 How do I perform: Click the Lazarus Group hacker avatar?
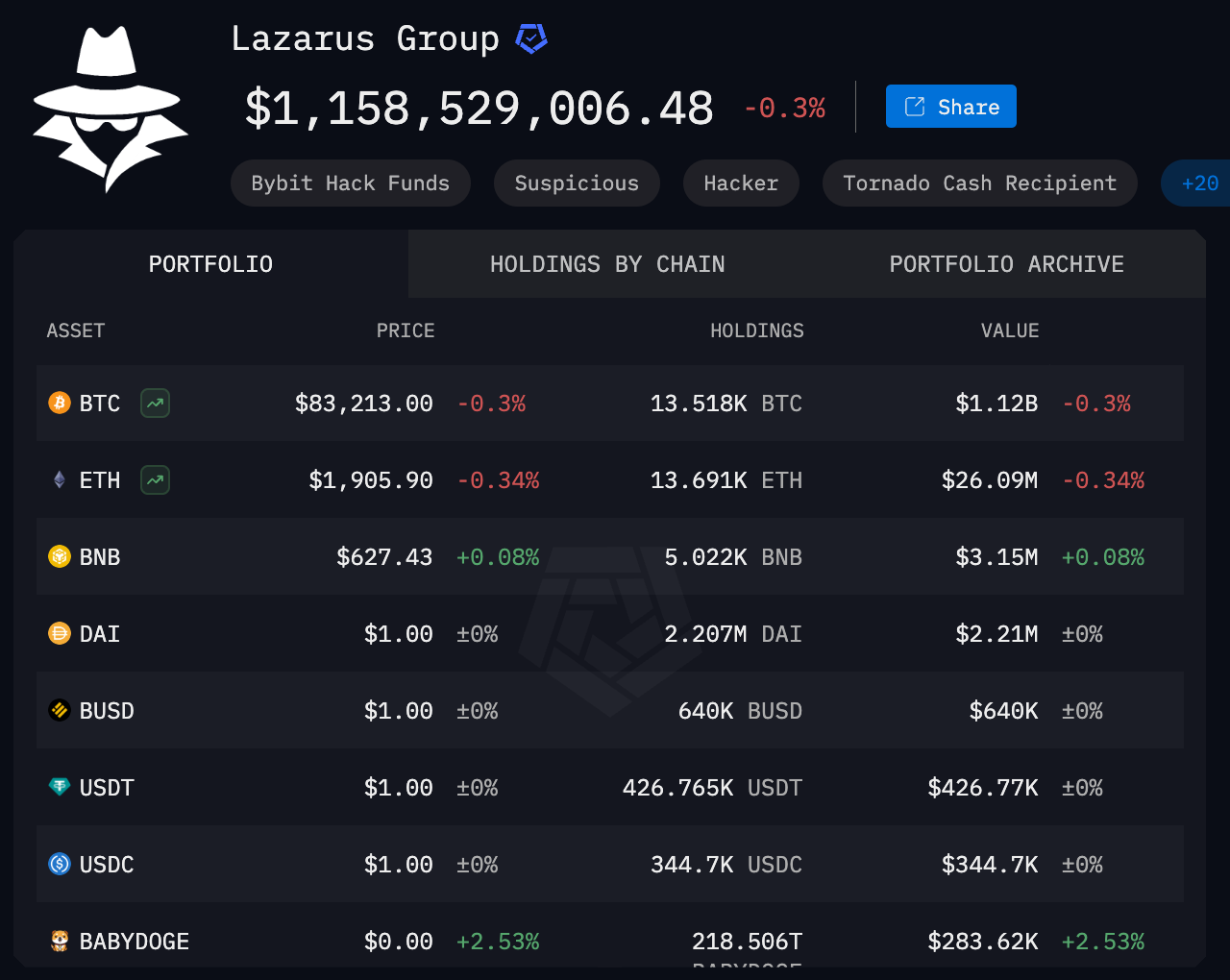(110, 109)
